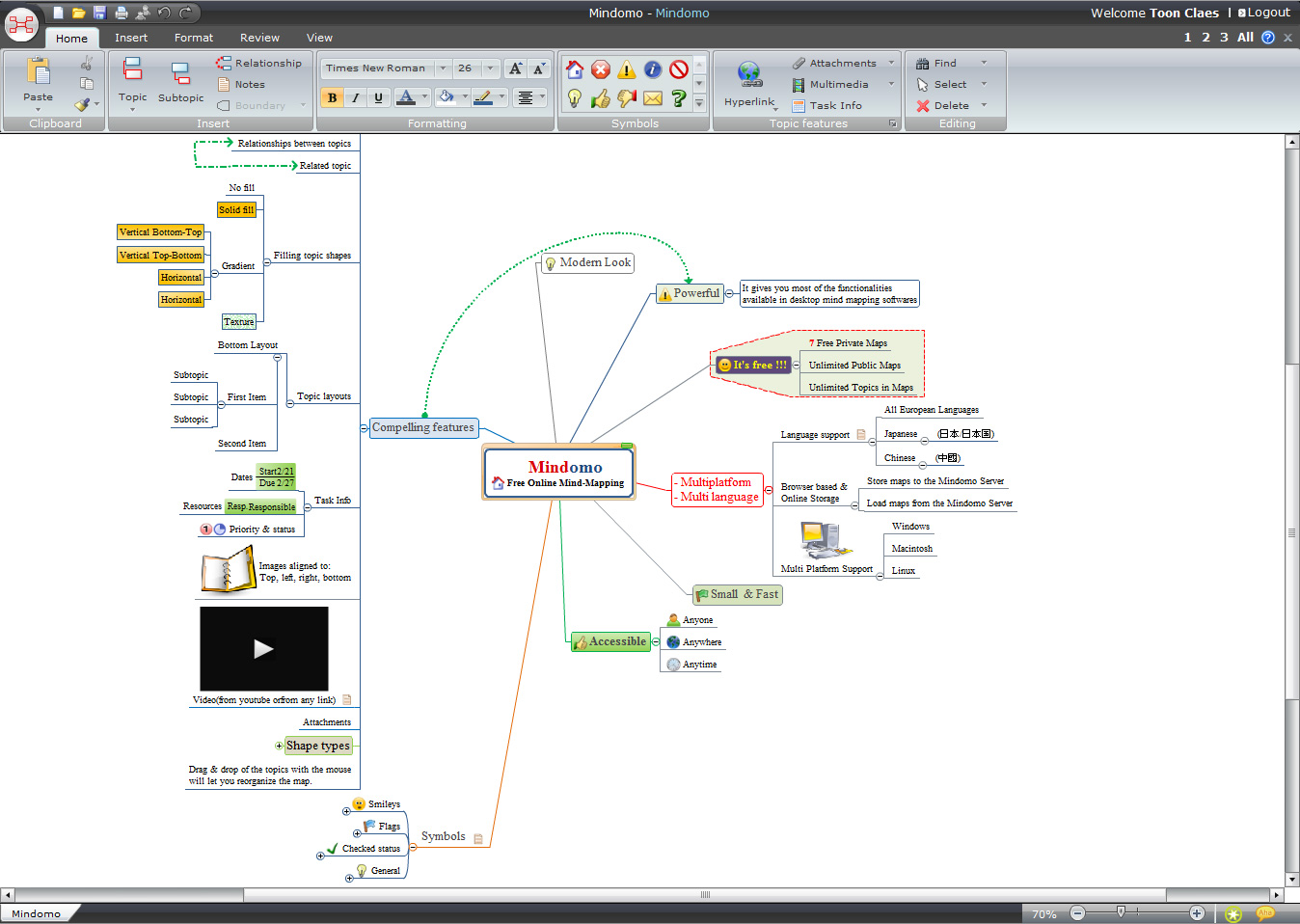Show map detail level 2
Image resolution: width=1300 pixels, height=924 pixels.
pos(1205,38)
